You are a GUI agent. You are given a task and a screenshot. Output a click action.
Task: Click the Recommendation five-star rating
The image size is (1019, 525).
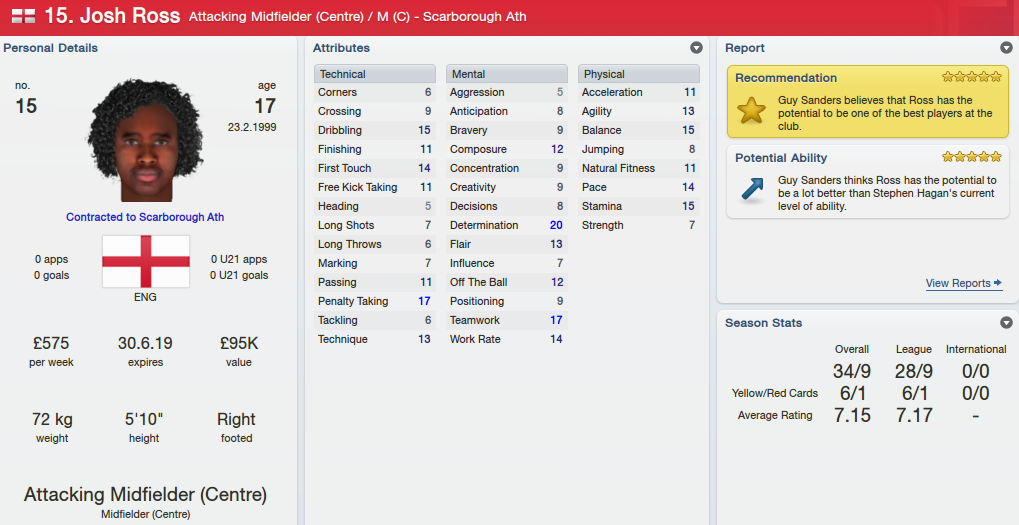972,77
